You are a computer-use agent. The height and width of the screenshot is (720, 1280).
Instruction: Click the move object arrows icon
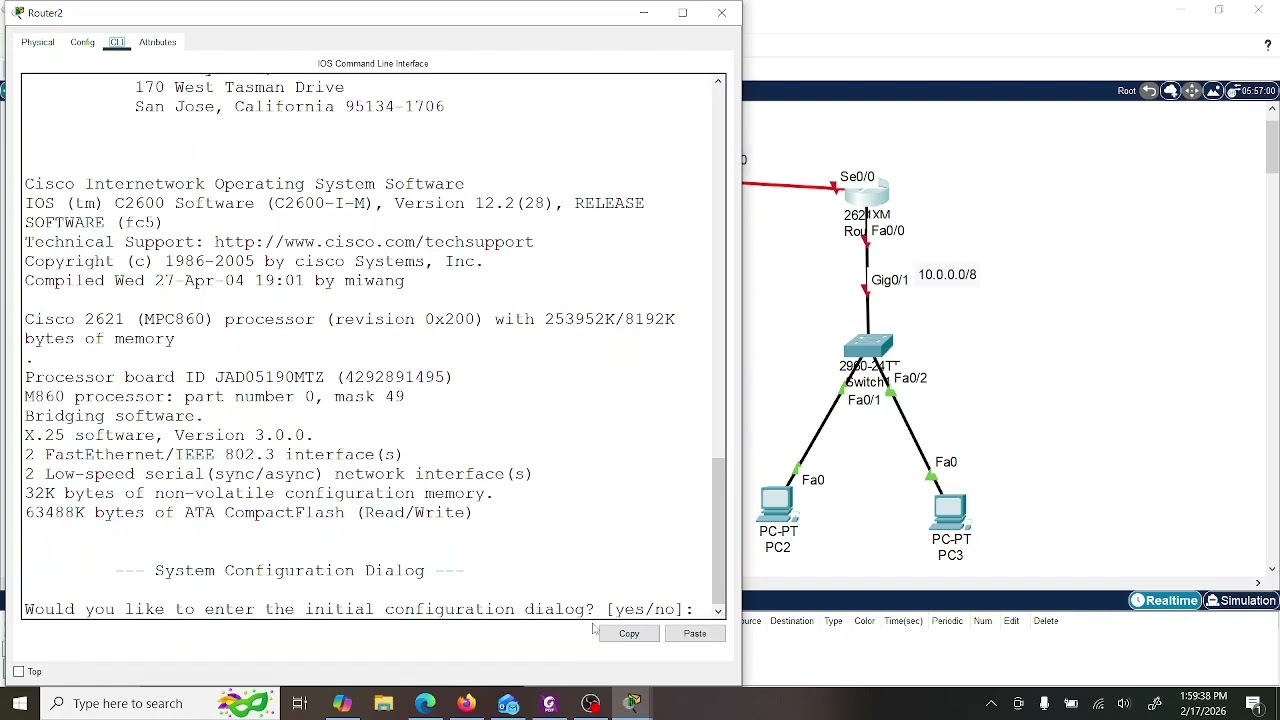pyautogui.click(x=1192, y=91)
